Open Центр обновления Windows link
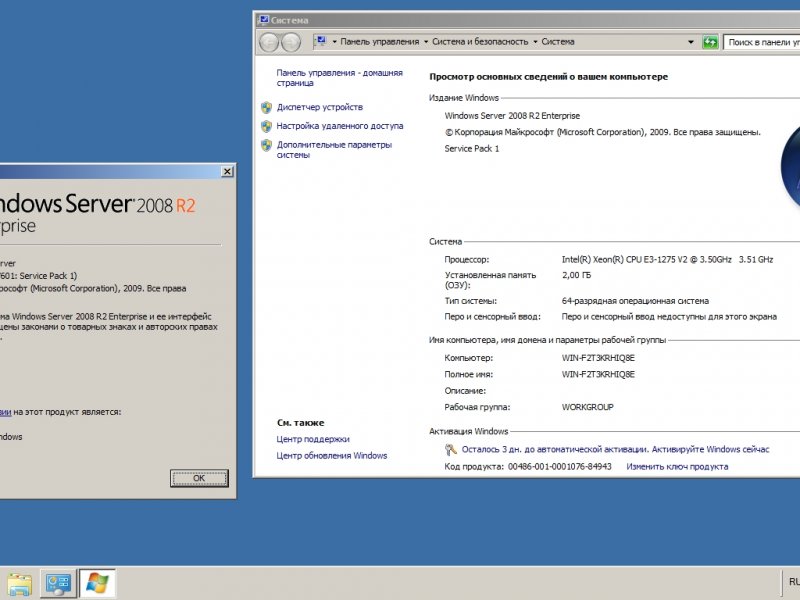Image resolution: width=800 pixels, height=600 pixels. 332,456
